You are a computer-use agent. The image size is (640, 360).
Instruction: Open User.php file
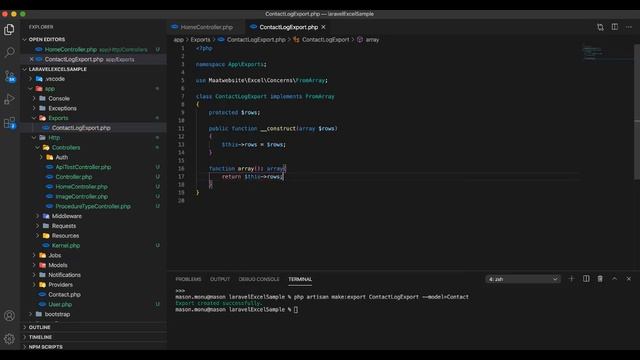[93, 304]
